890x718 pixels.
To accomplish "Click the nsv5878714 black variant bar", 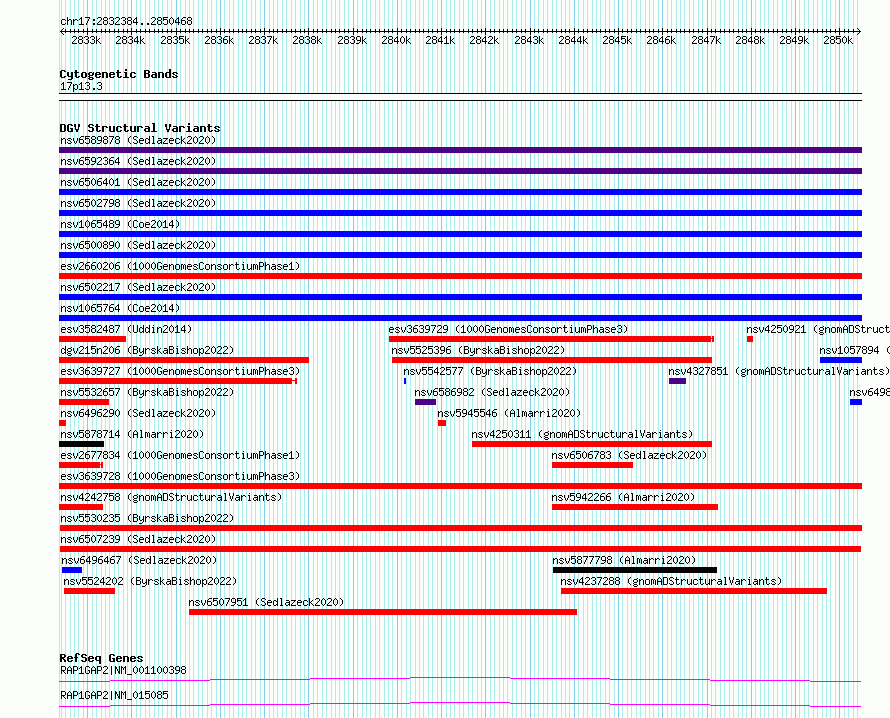I will pyautogui.click(x=81, y=444).
